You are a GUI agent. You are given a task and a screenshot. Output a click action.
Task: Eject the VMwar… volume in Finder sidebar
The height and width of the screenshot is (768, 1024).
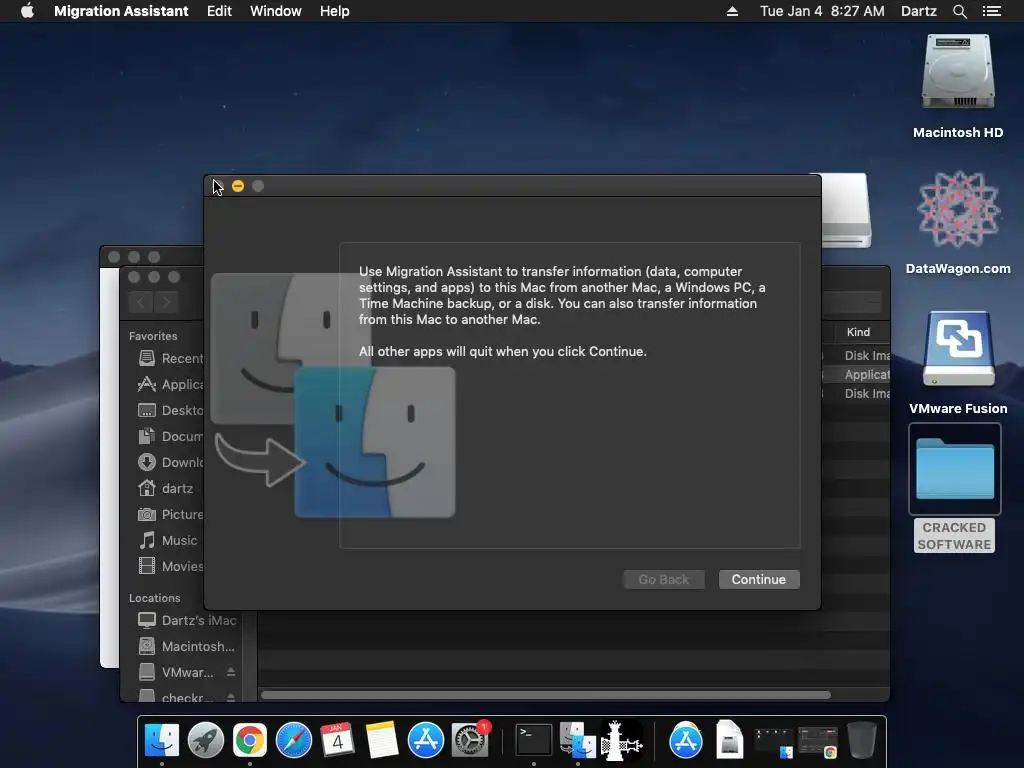[231, 672]
